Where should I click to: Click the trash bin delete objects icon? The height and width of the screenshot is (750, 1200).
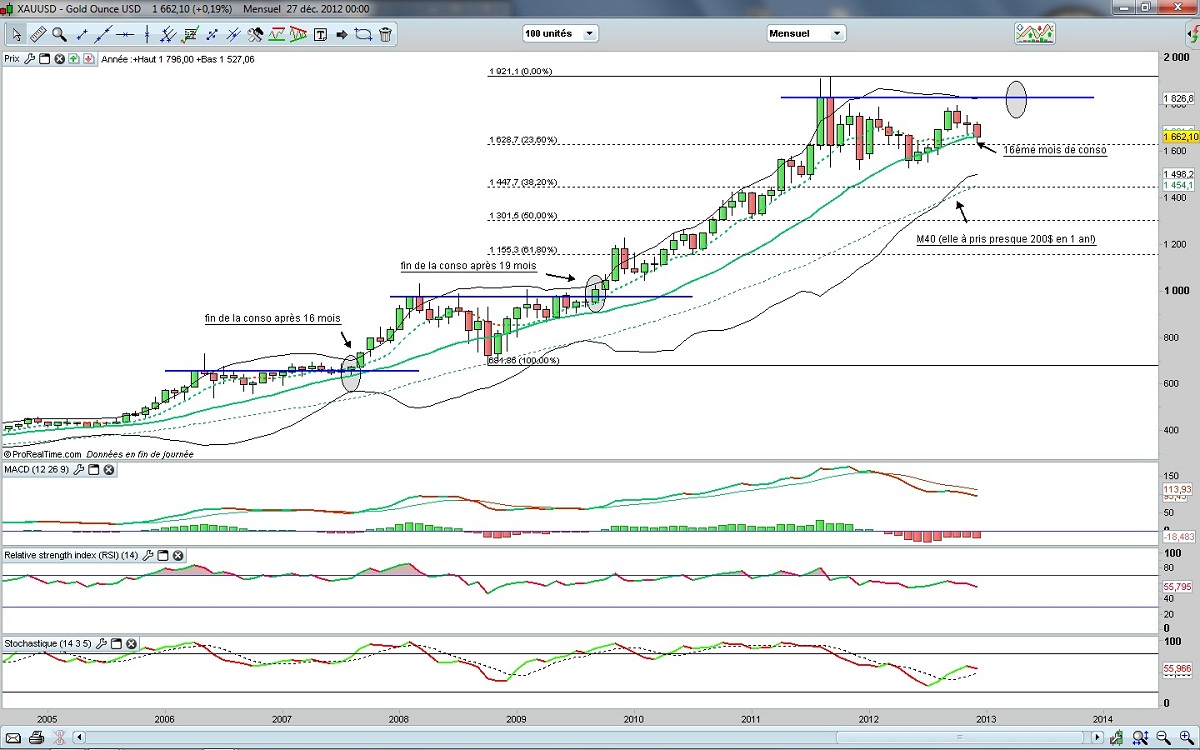[x=385, y=34]
